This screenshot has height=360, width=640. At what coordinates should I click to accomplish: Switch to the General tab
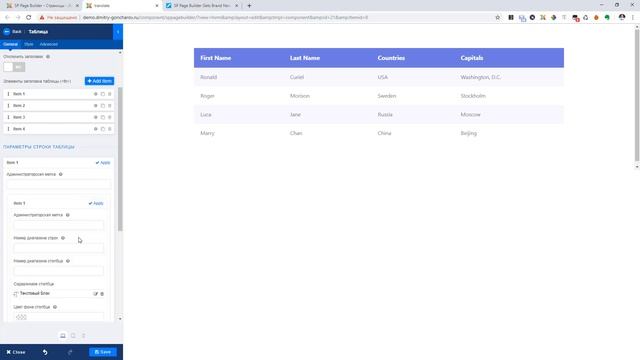tap(10, 44)
